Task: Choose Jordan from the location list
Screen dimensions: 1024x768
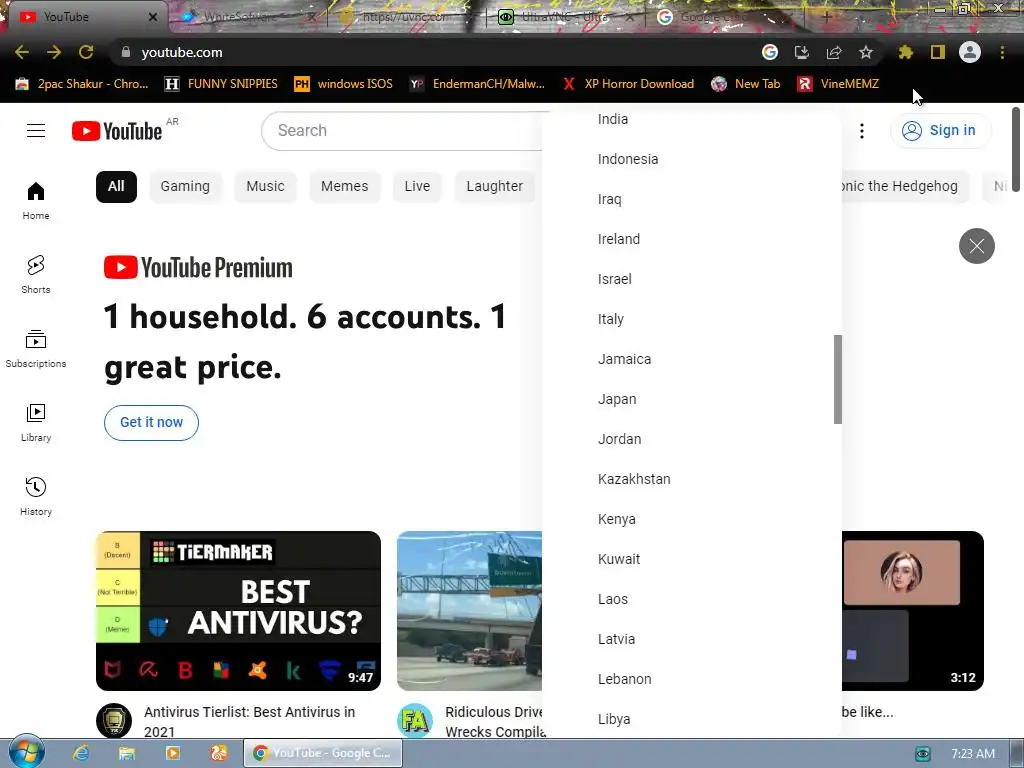Action: 692,440
